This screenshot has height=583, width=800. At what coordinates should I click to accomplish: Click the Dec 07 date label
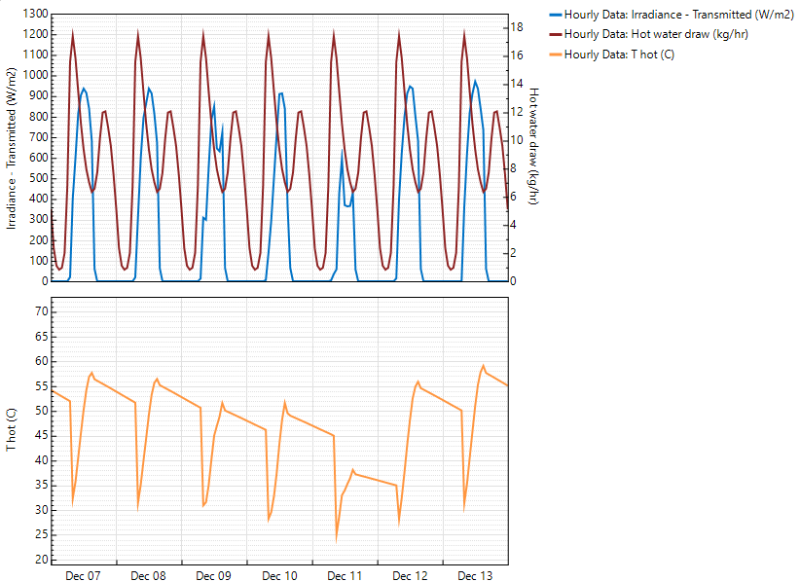click(x=83, y=576)
